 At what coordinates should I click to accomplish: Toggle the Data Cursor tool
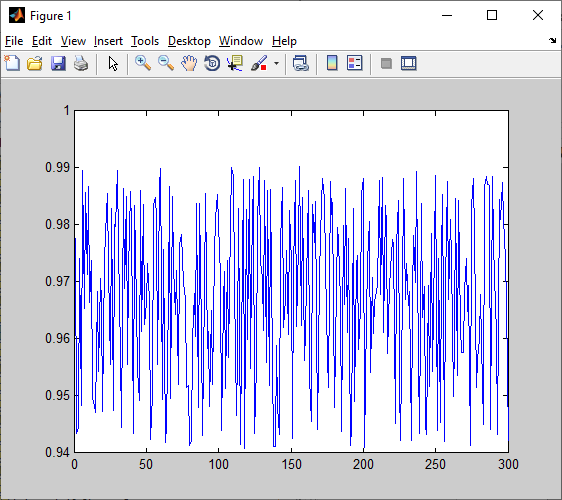235,63
